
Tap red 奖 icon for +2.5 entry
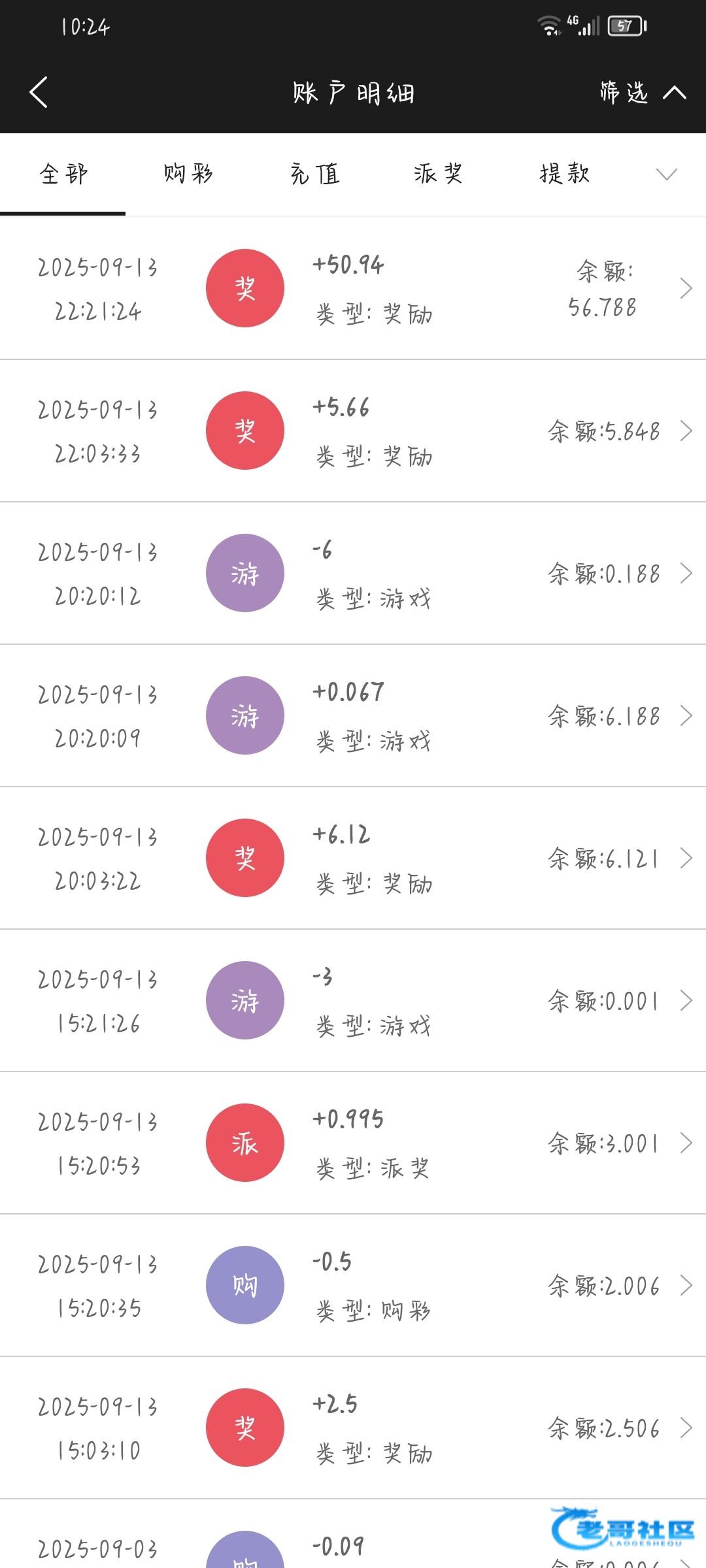pyautogui.click(x=245, y=1428)
